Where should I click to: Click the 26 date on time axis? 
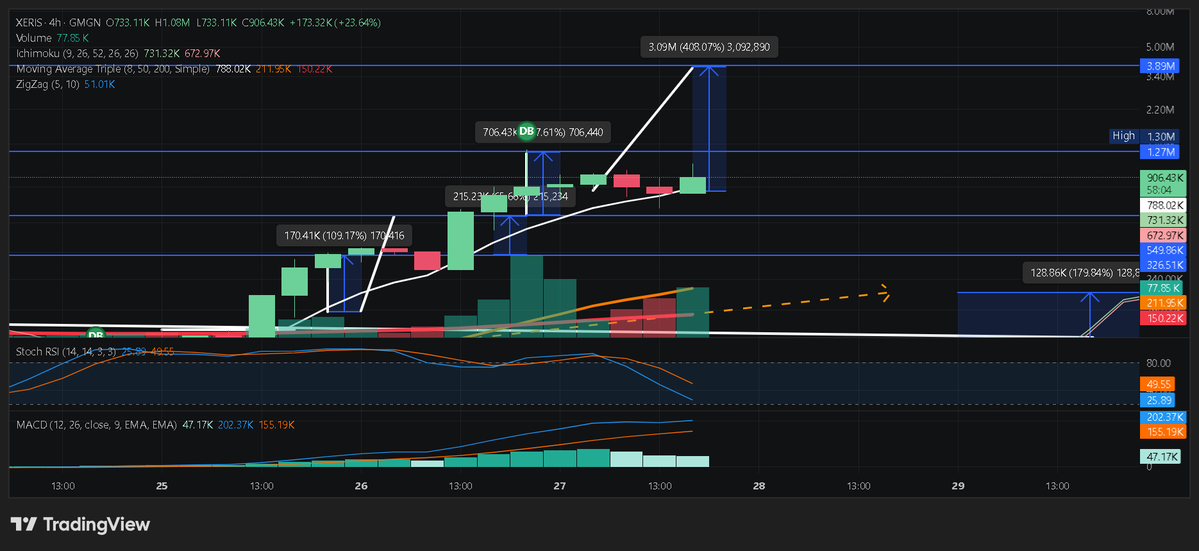362,486
